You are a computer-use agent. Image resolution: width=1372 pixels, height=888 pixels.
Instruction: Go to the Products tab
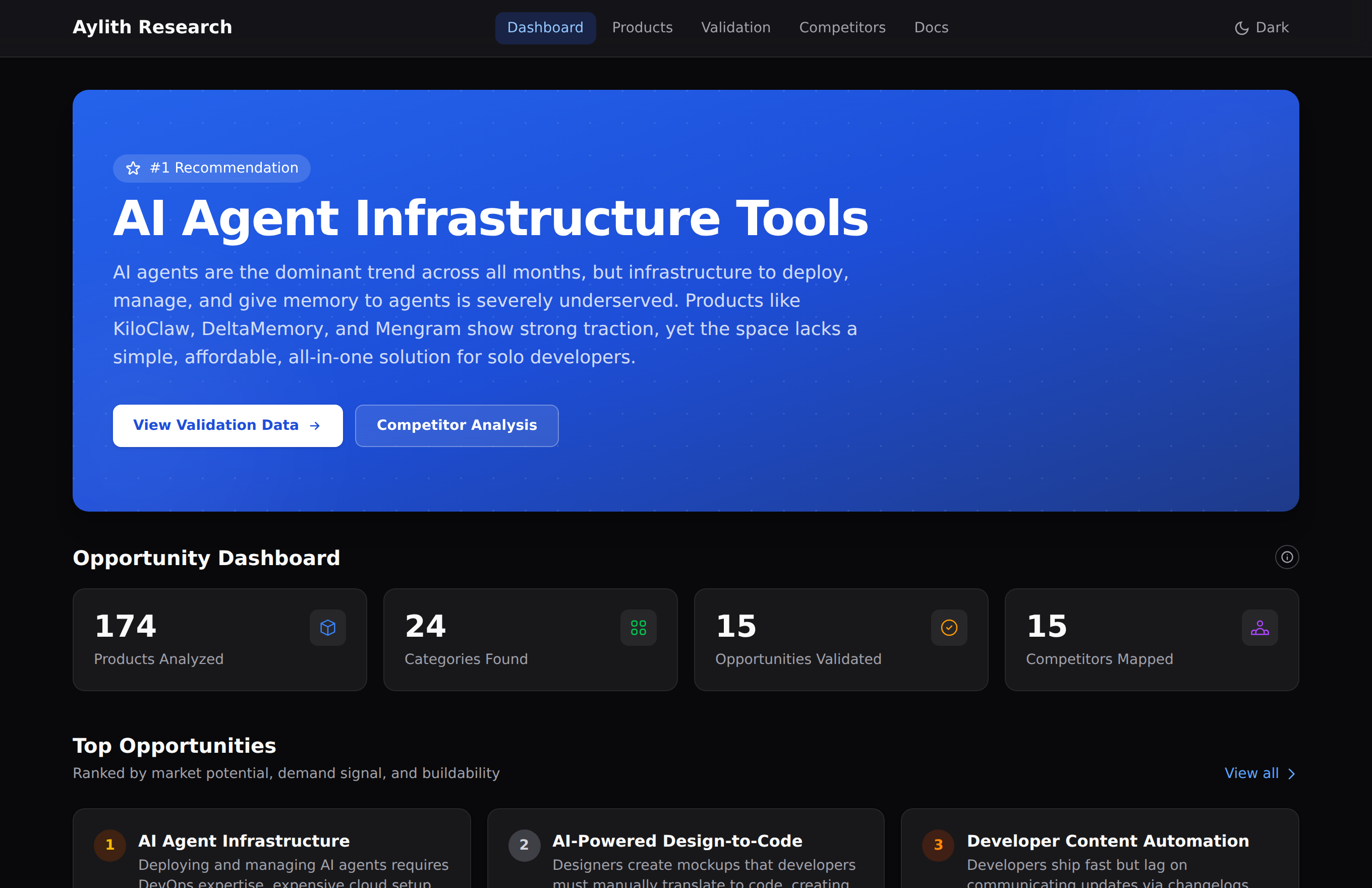(642, 28)
